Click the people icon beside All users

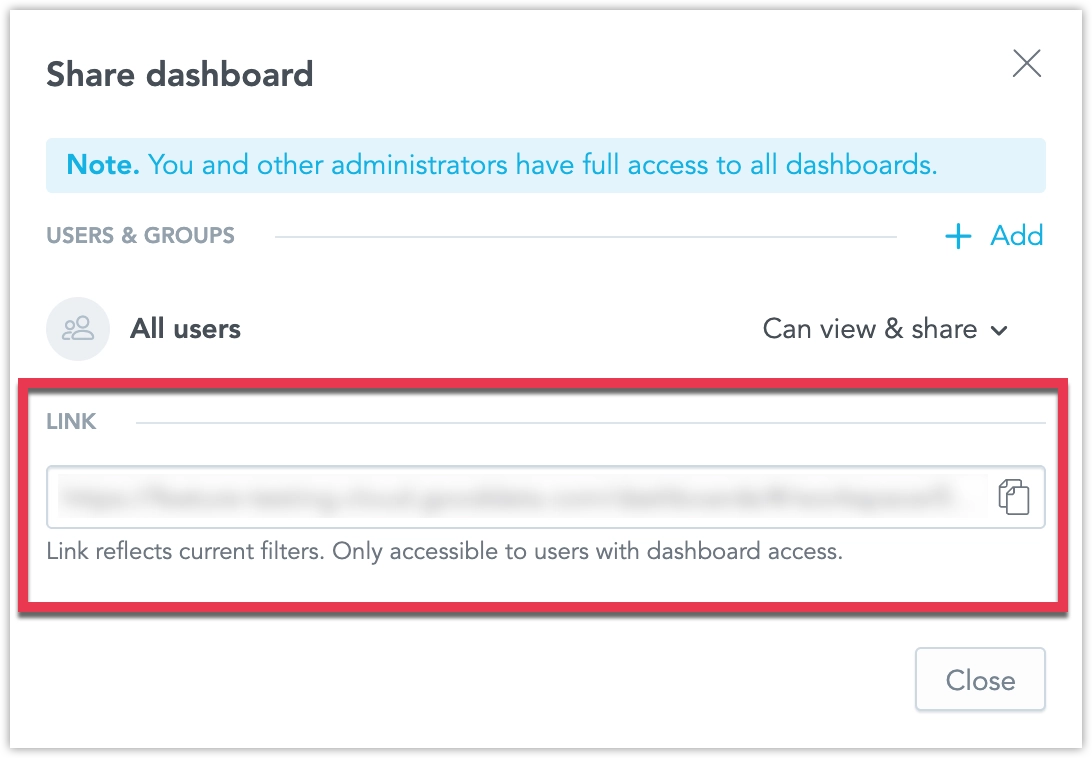(78, 328)
